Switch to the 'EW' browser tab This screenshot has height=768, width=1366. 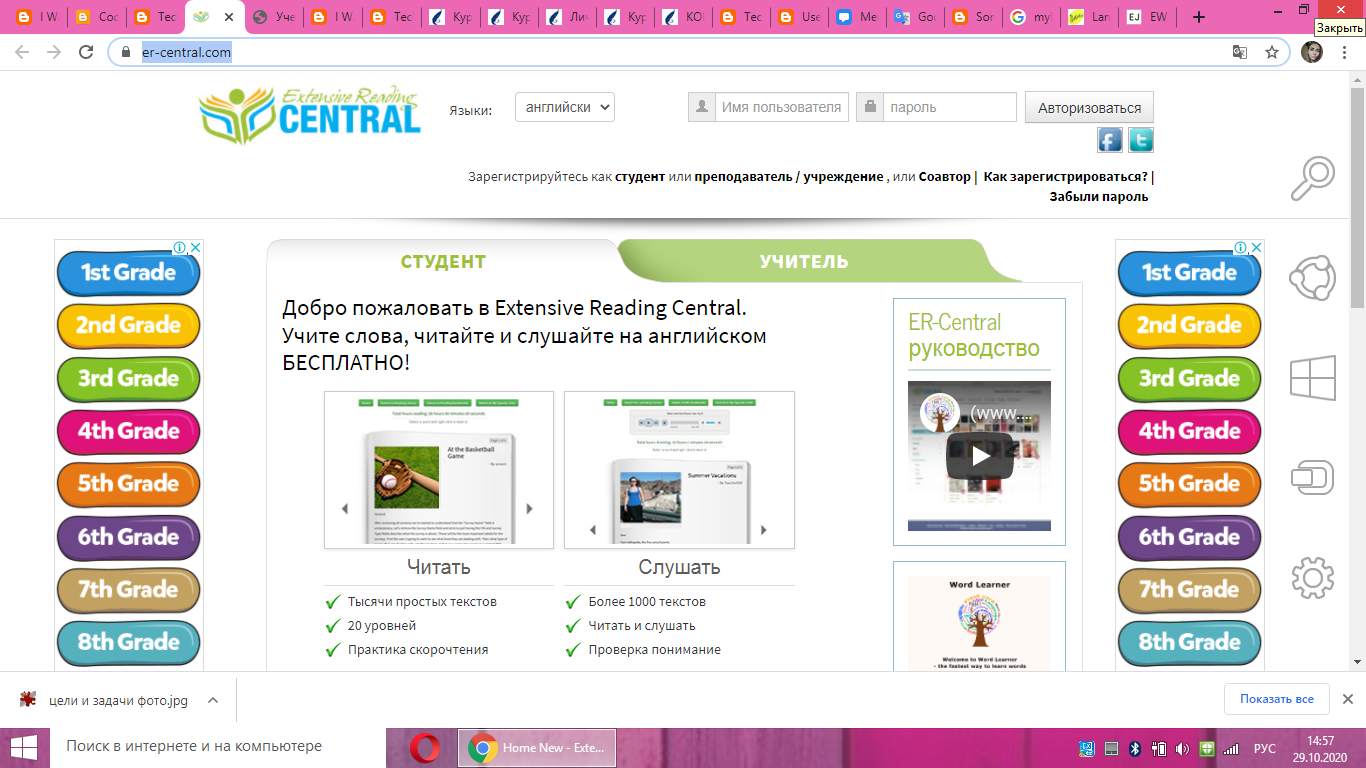[x=1147, y=17]
